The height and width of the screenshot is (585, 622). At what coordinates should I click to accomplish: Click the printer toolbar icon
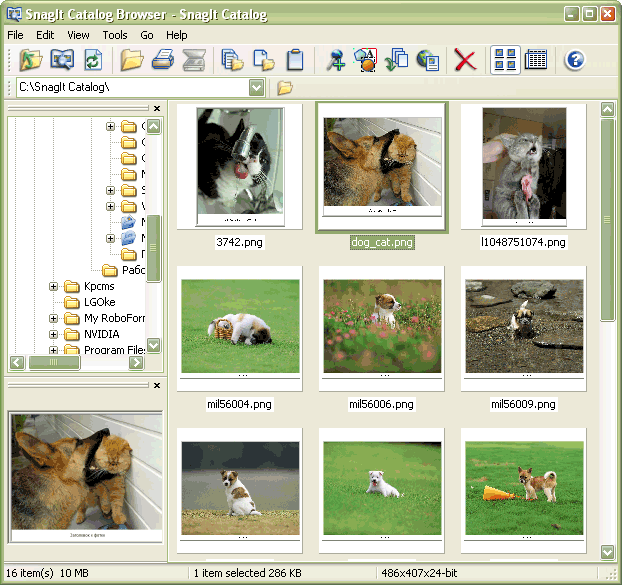[163, 60]
